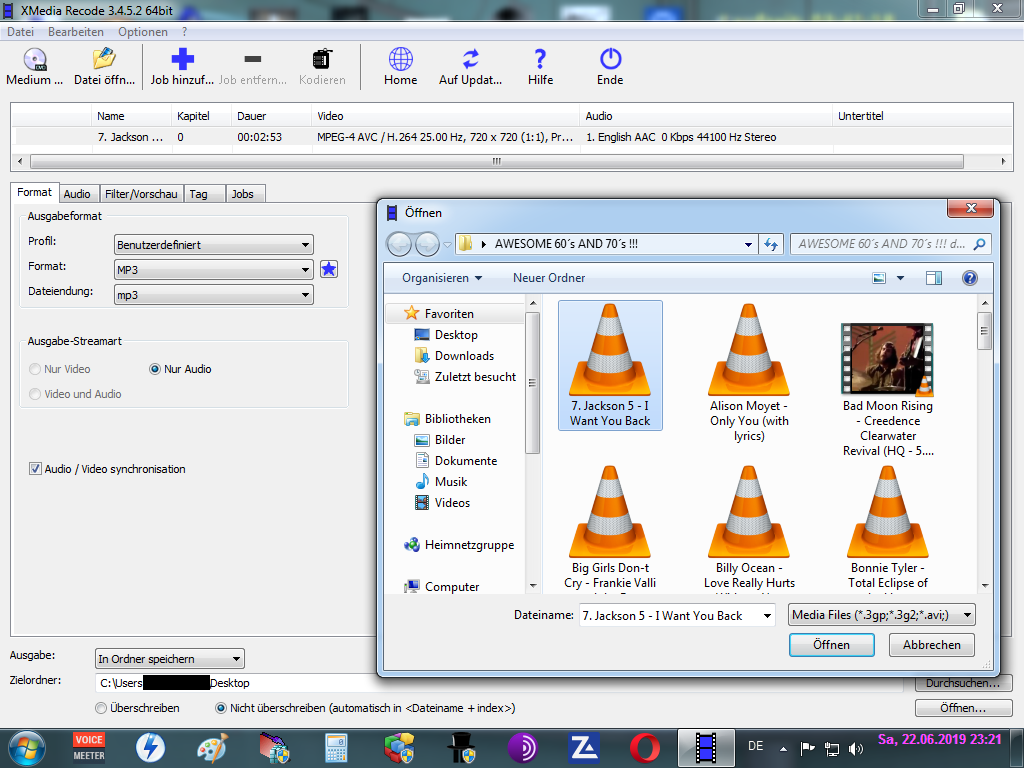Click the file list vertical scrollbar thumb

pyautogui.click(x=985, y=331)
